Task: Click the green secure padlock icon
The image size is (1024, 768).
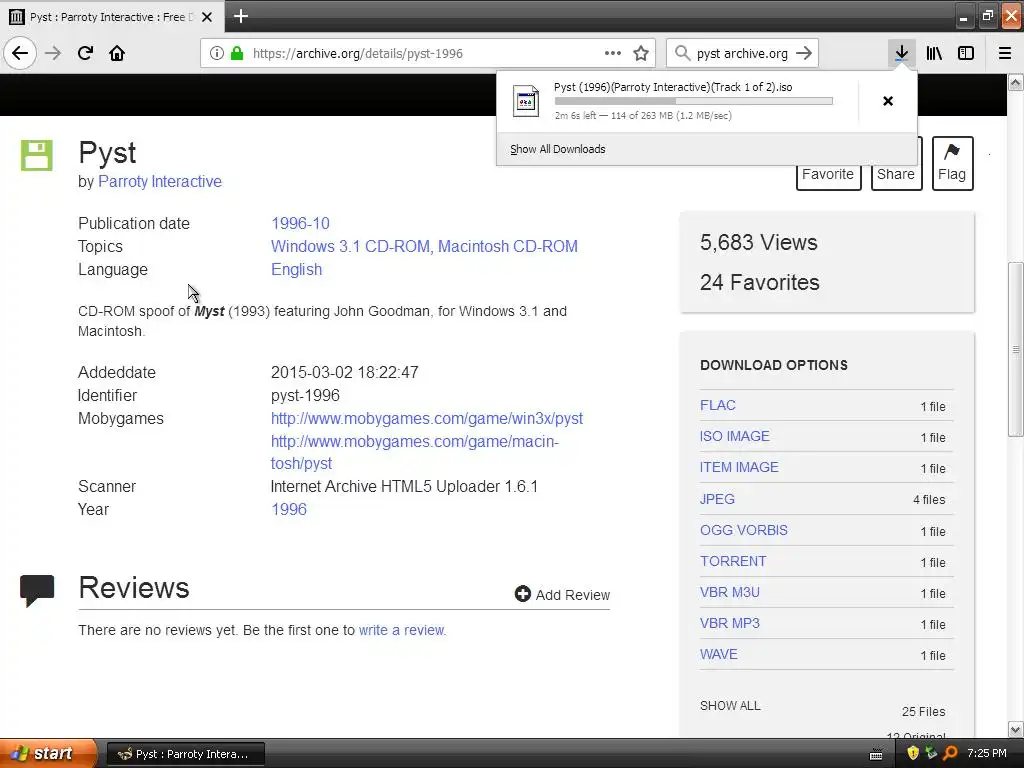Action: 236,53
